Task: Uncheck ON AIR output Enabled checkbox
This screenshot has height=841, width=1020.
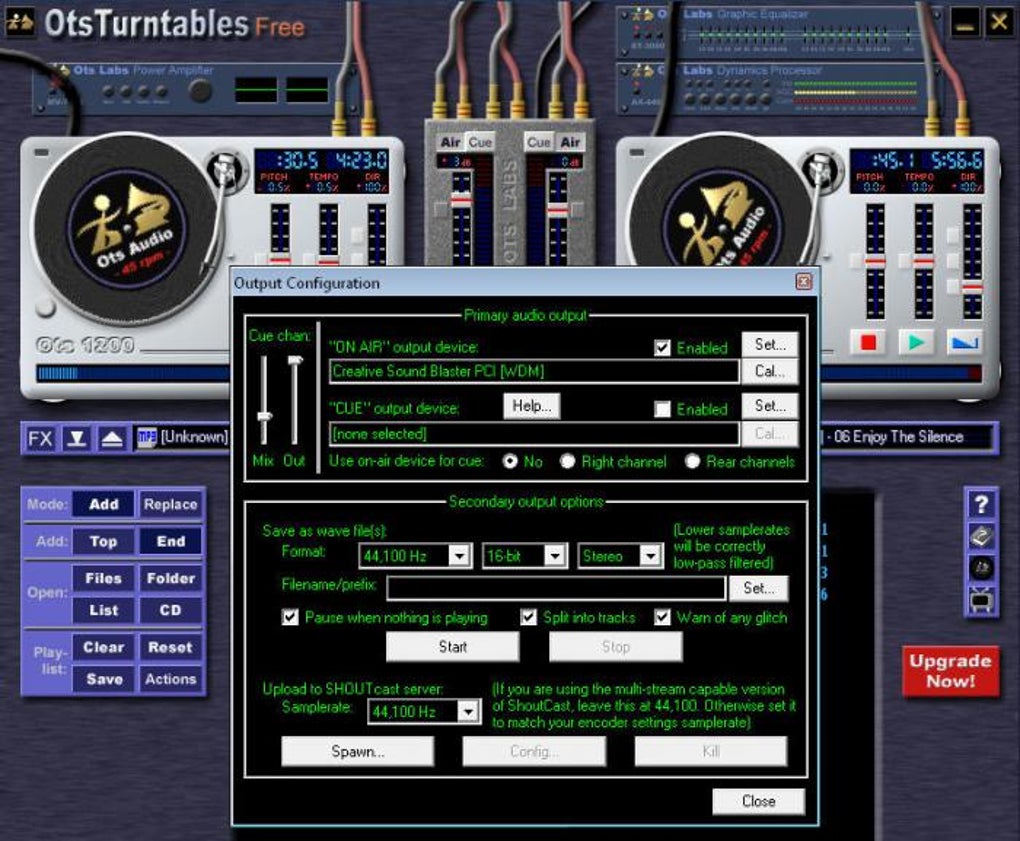Action: [x=662, y=348]
